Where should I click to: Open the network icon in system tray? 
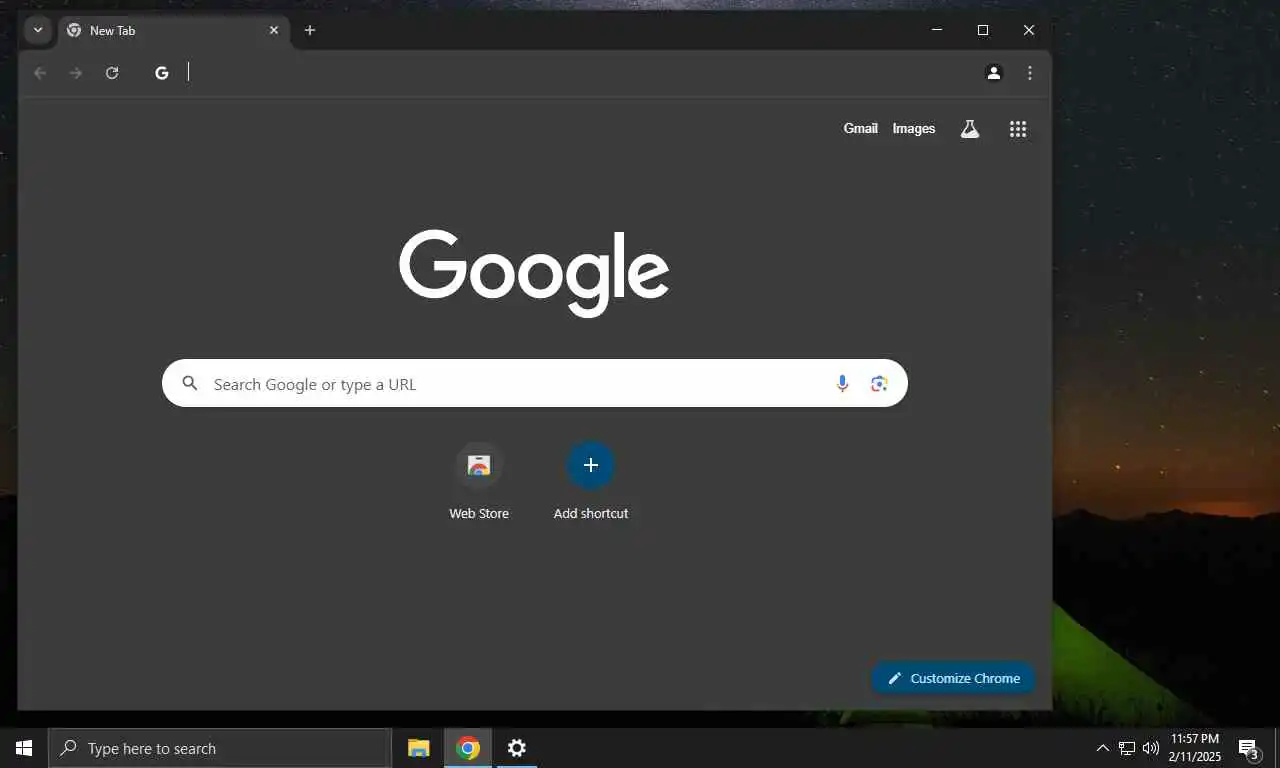click(1127, 748)
